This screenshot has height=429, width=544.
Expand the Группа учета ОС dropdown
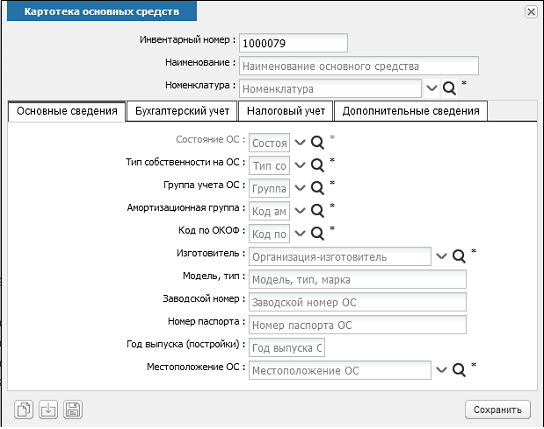300,188
